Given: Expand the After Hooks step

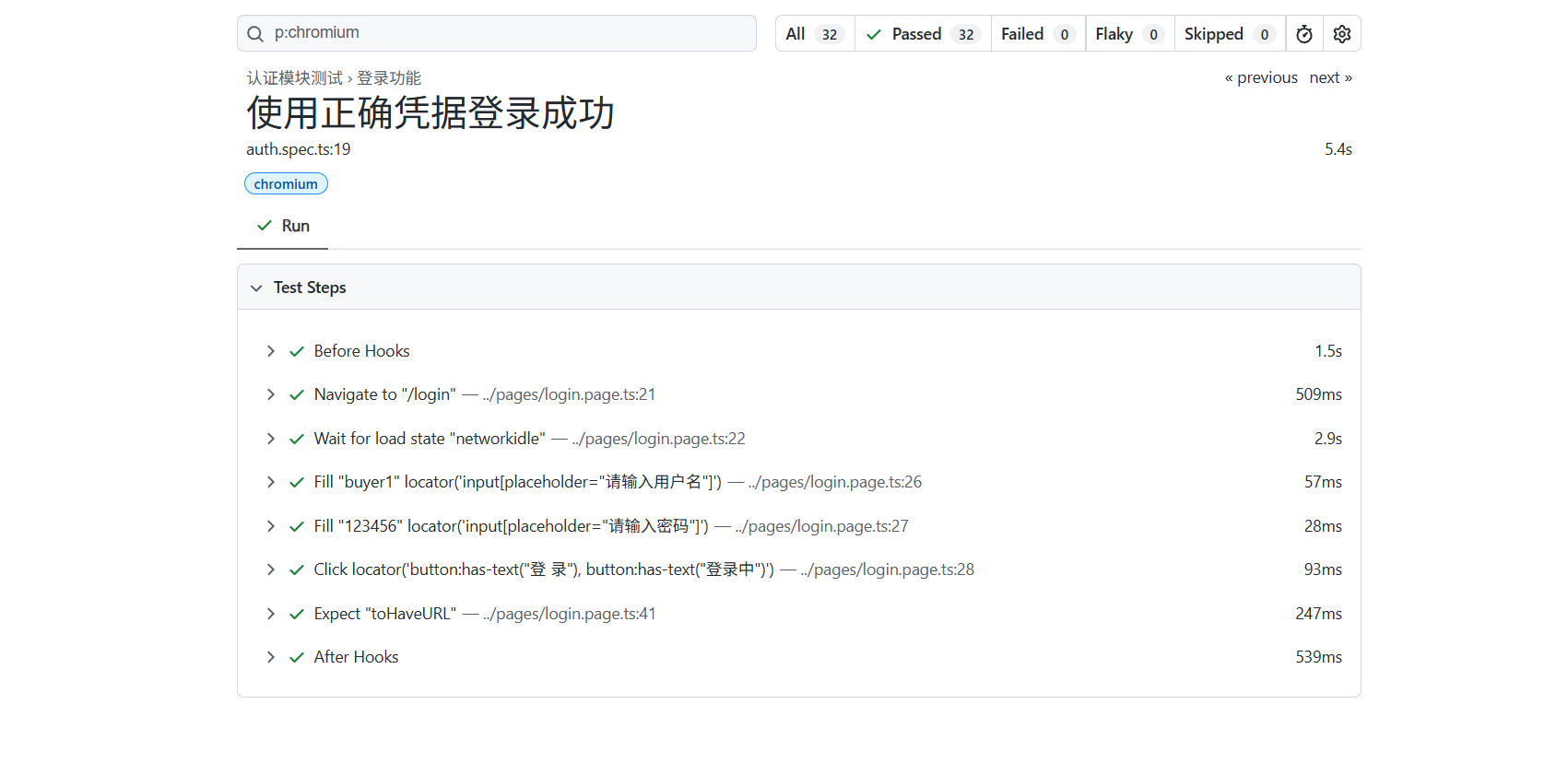Looking at the screenshot, I should [x=270, y=657].
